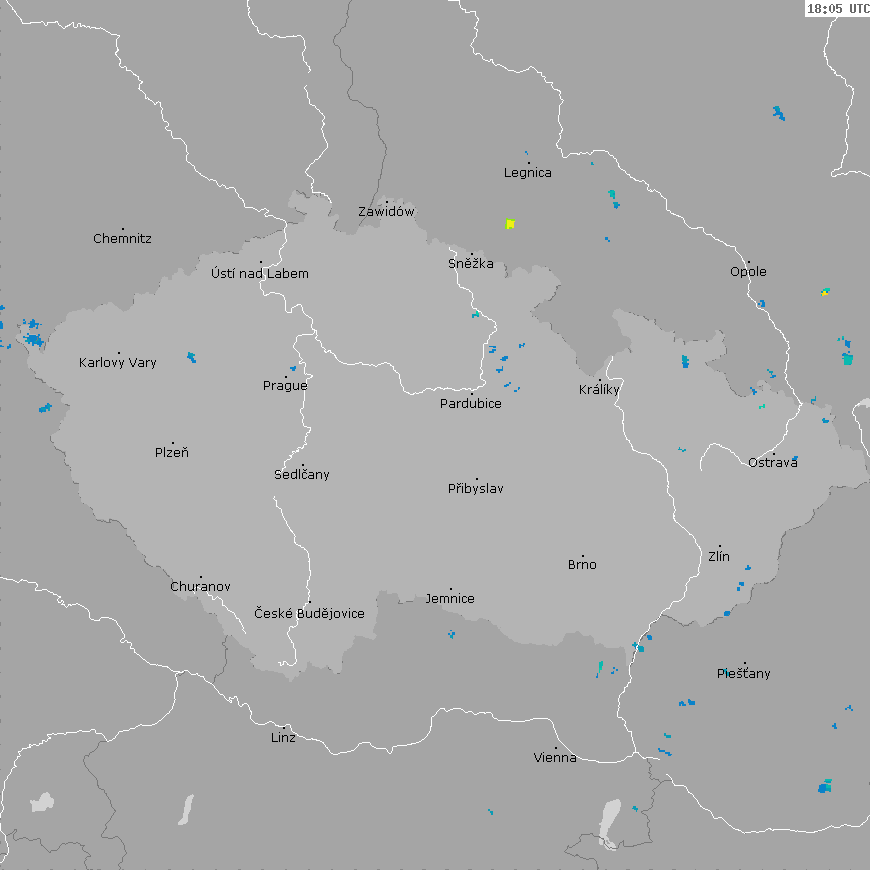Click the Prague city label
This screenshot has height=870, width=870.
tap(285, 386)
